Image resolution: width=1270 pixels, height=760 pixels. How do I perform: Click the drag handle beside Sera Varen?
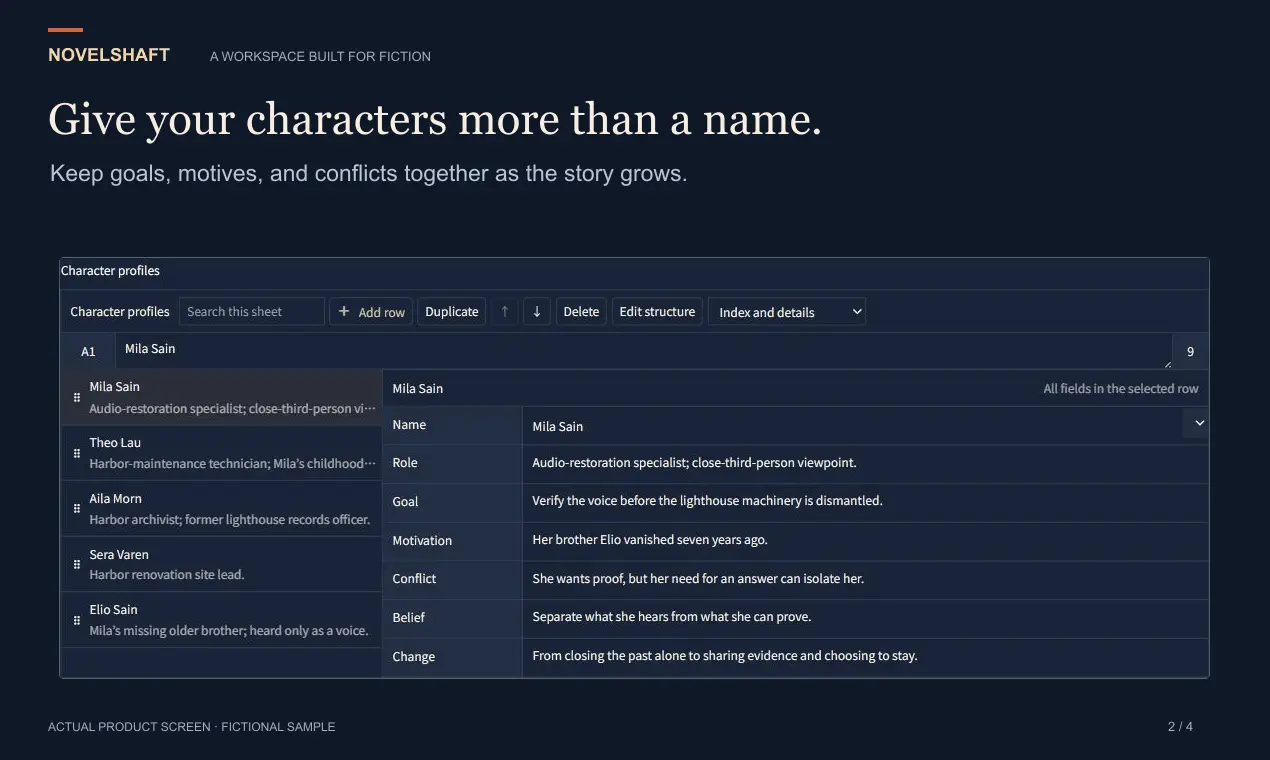tap(77, 565)
